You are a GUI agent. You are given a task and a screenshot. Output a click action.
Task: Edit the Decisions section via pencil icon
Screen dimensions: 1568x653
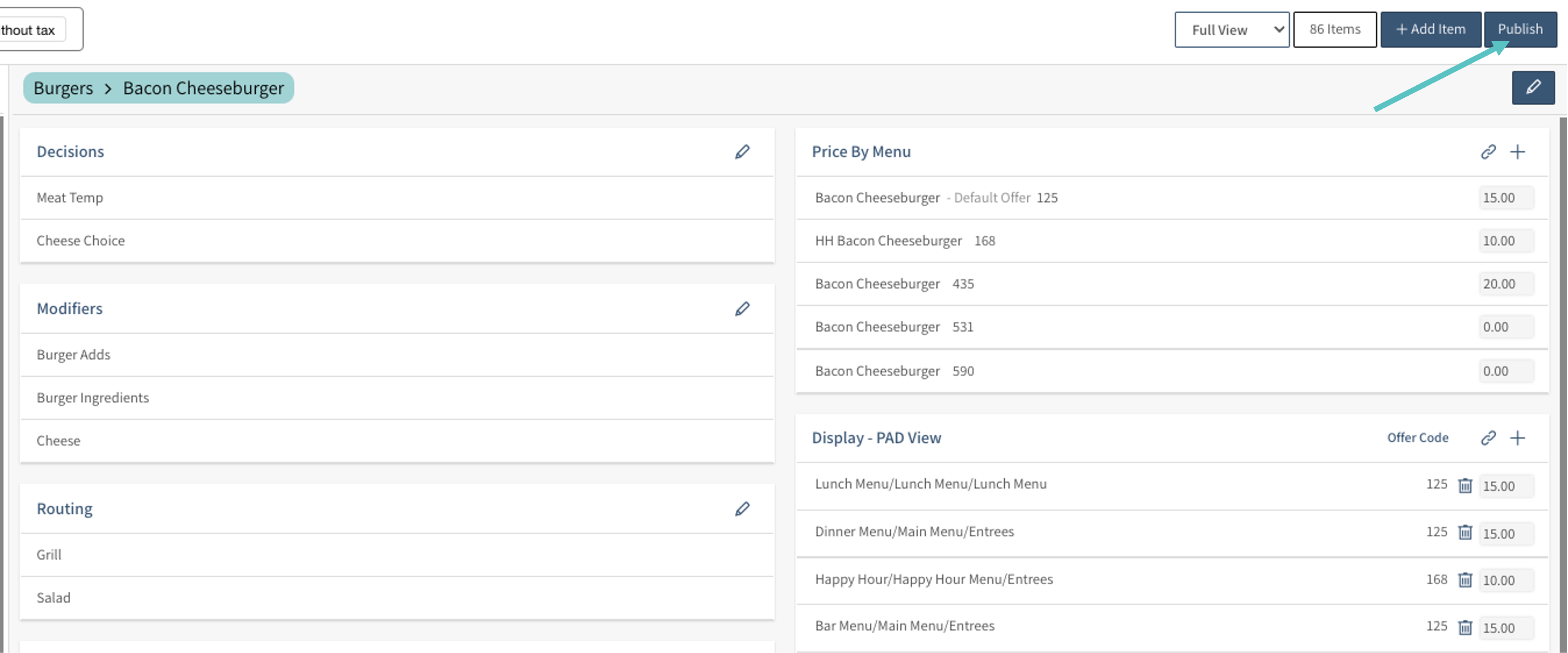[x=742, y=152]
